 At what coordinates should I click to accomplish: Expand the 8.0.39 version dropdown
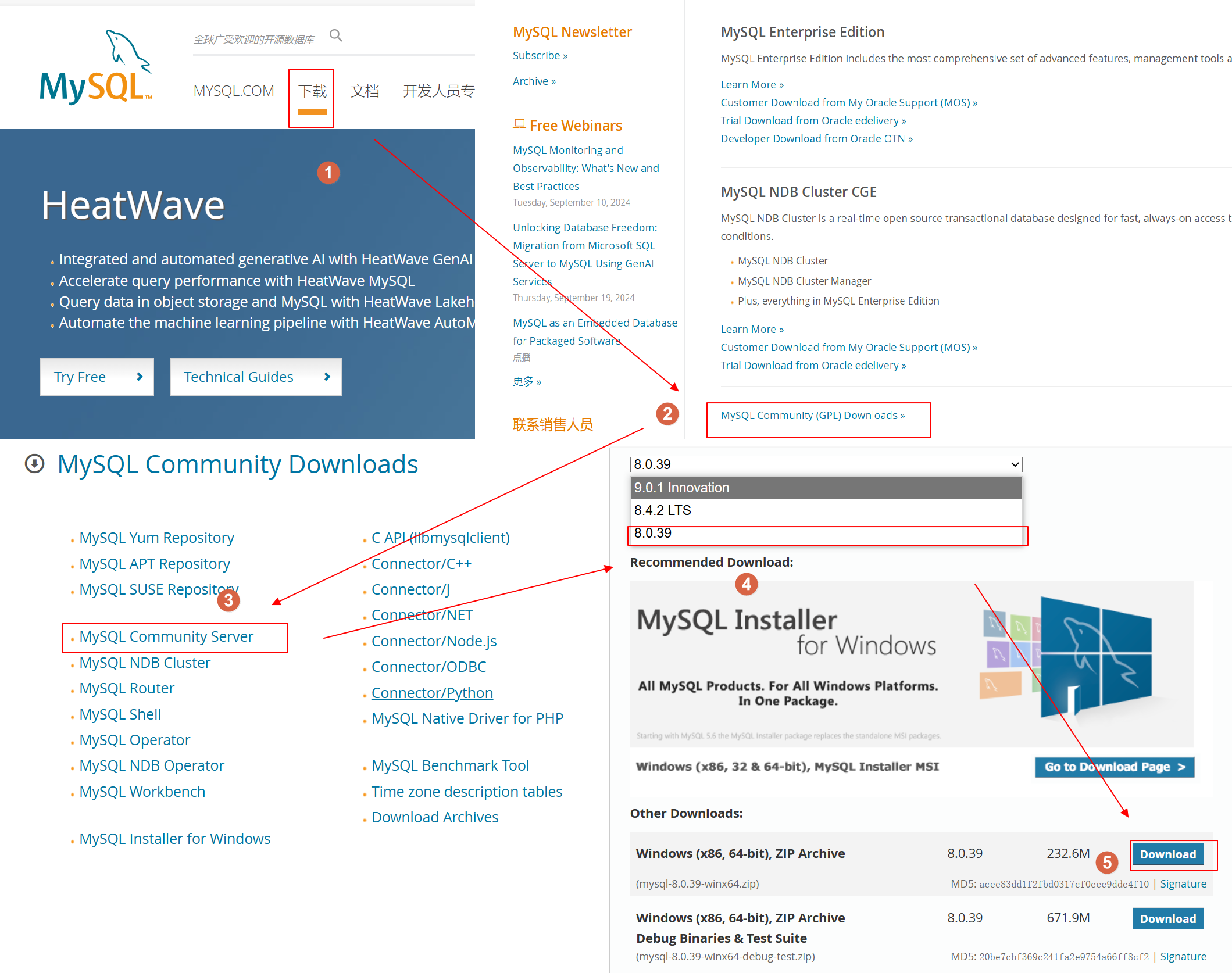coord(826,464)
